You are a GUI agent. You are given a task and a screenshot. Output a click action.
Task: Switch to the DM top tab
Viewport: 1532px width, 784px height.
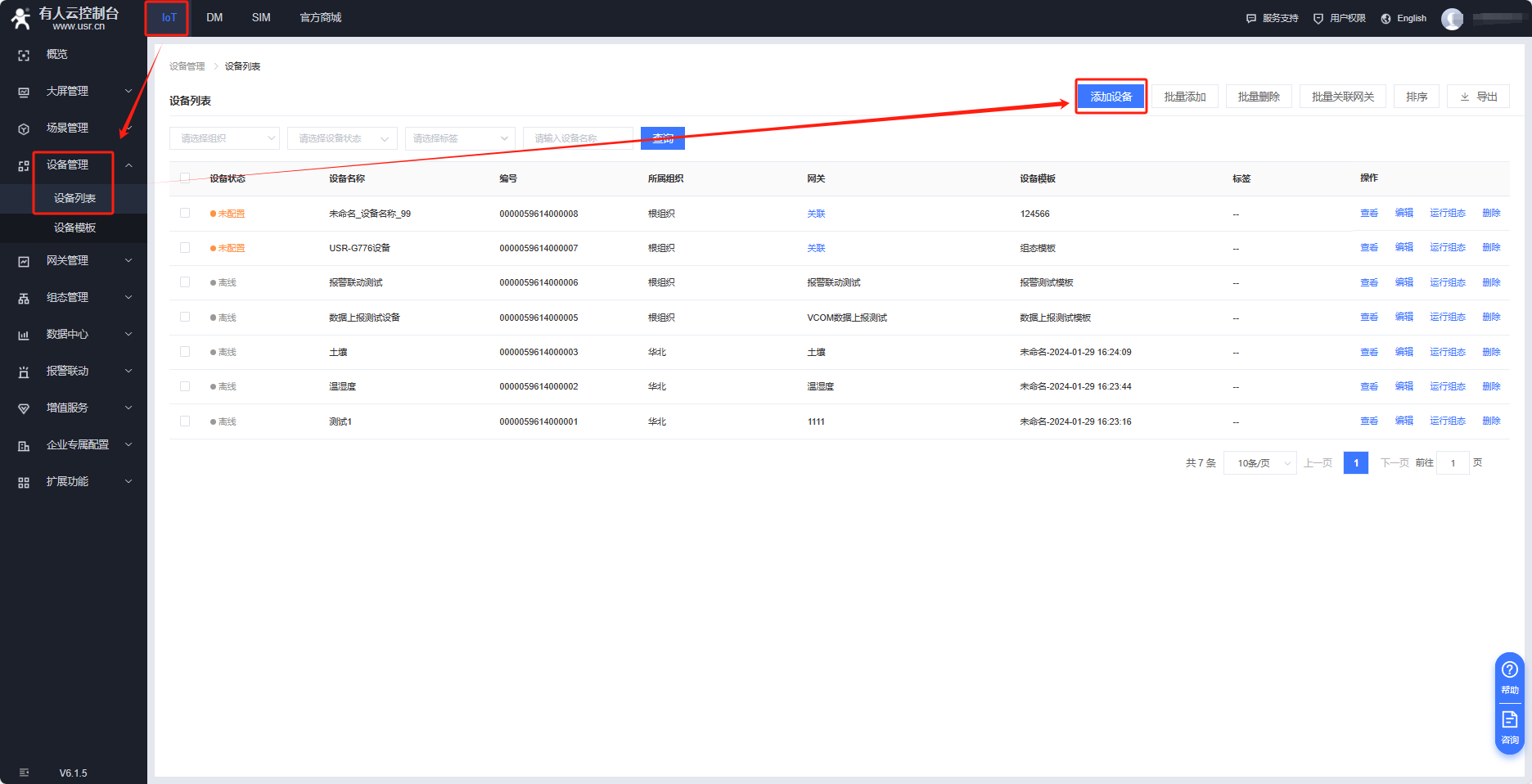pyautogui.click(x=214, y=18)
